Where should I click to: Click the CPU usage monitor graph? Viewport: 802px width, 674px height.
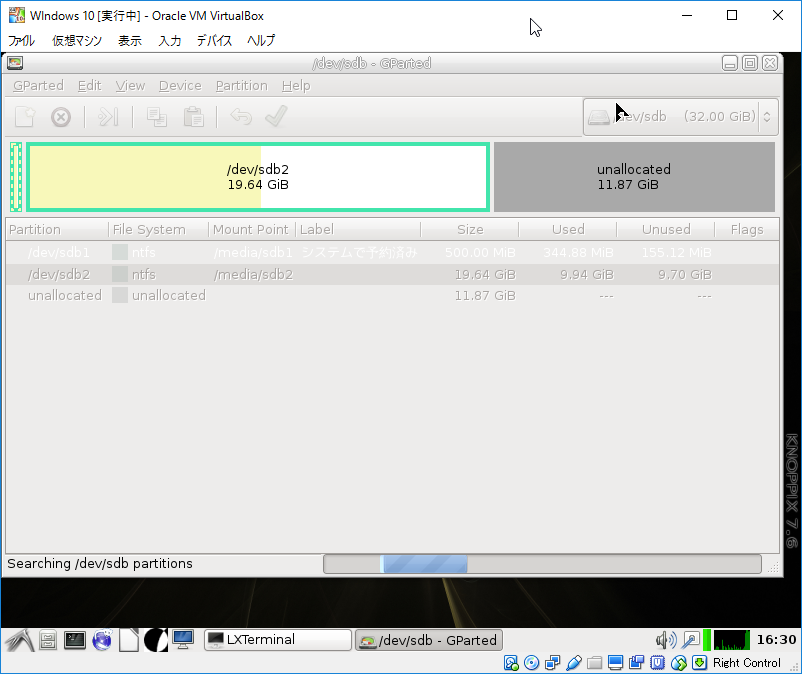point(731,640)
